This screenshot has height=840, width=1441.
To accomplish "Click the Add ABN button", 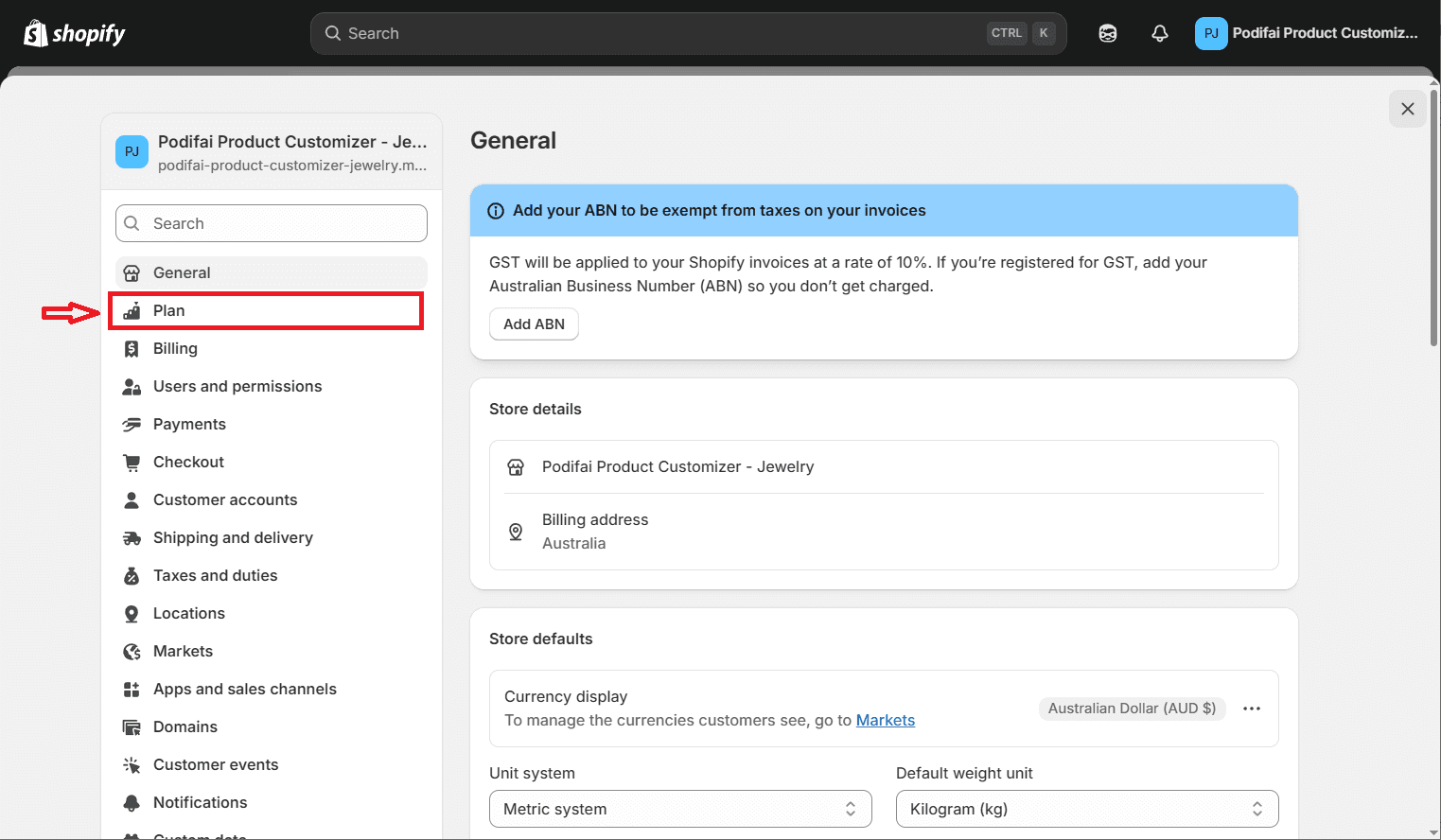I will 534,324.
